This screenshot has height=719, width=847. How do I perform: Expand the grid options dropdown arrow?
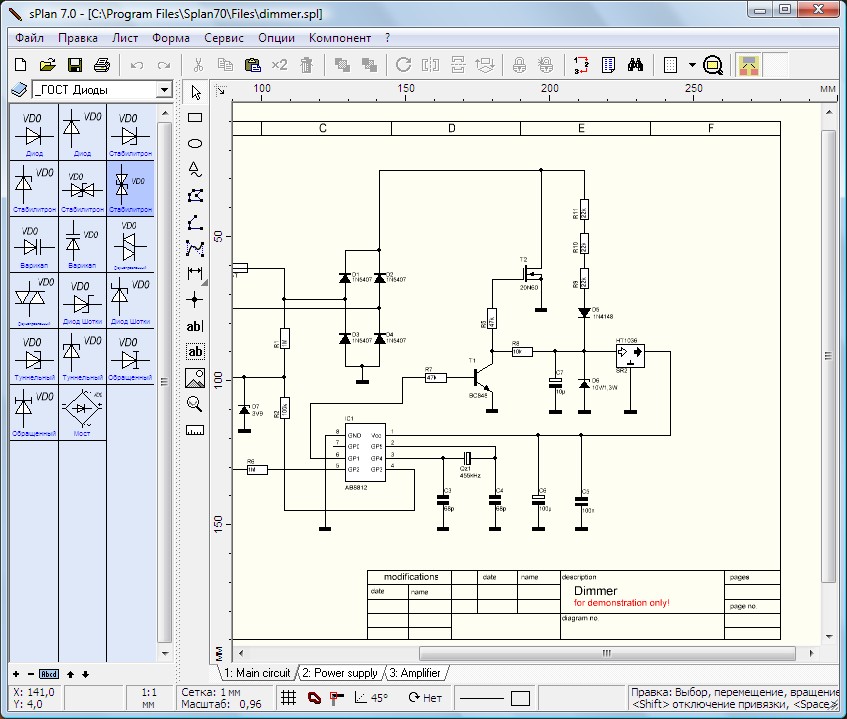[x=692, y=65]
